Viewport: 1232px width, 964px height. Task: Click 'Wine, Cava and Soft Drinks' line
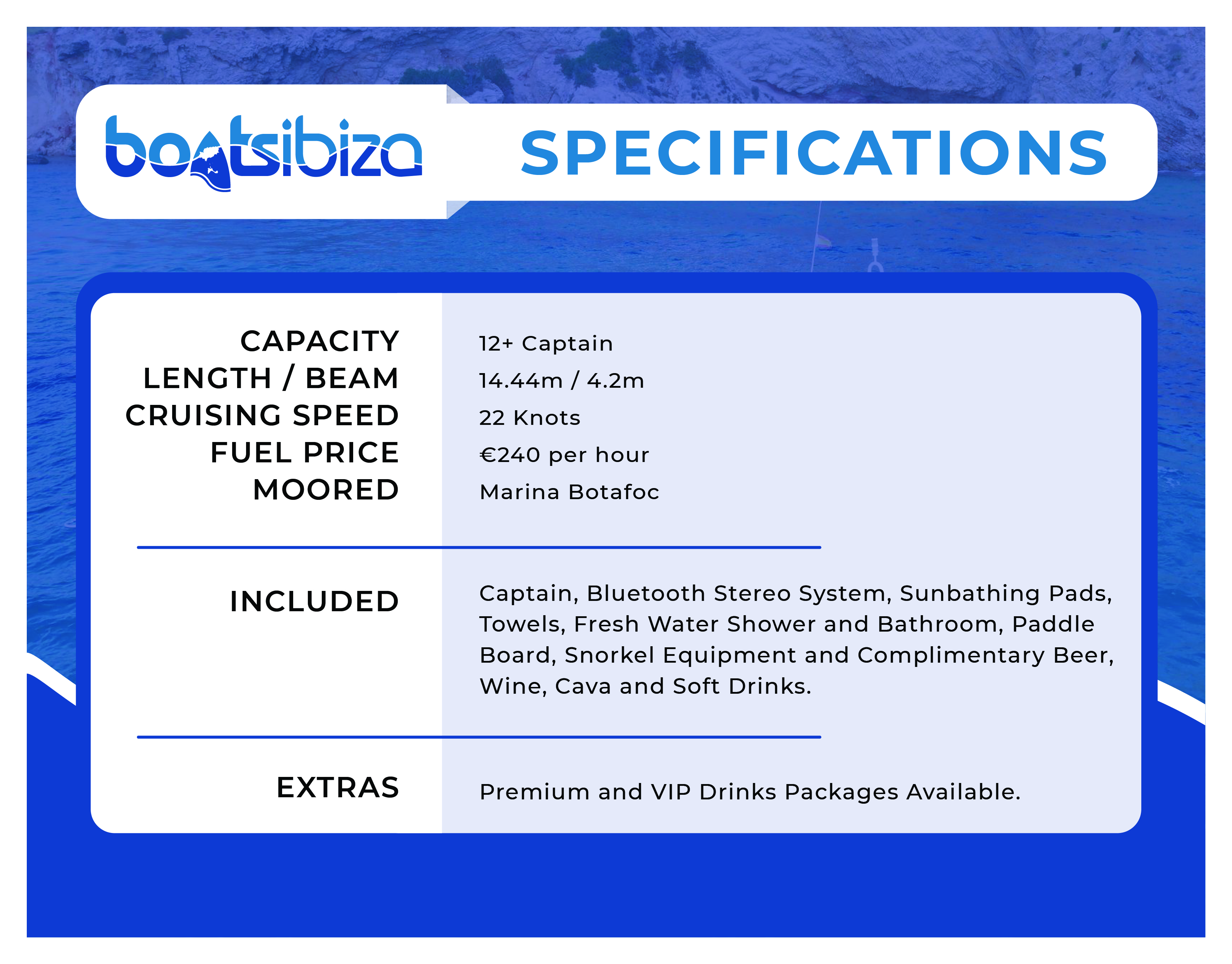pos(645,686)
